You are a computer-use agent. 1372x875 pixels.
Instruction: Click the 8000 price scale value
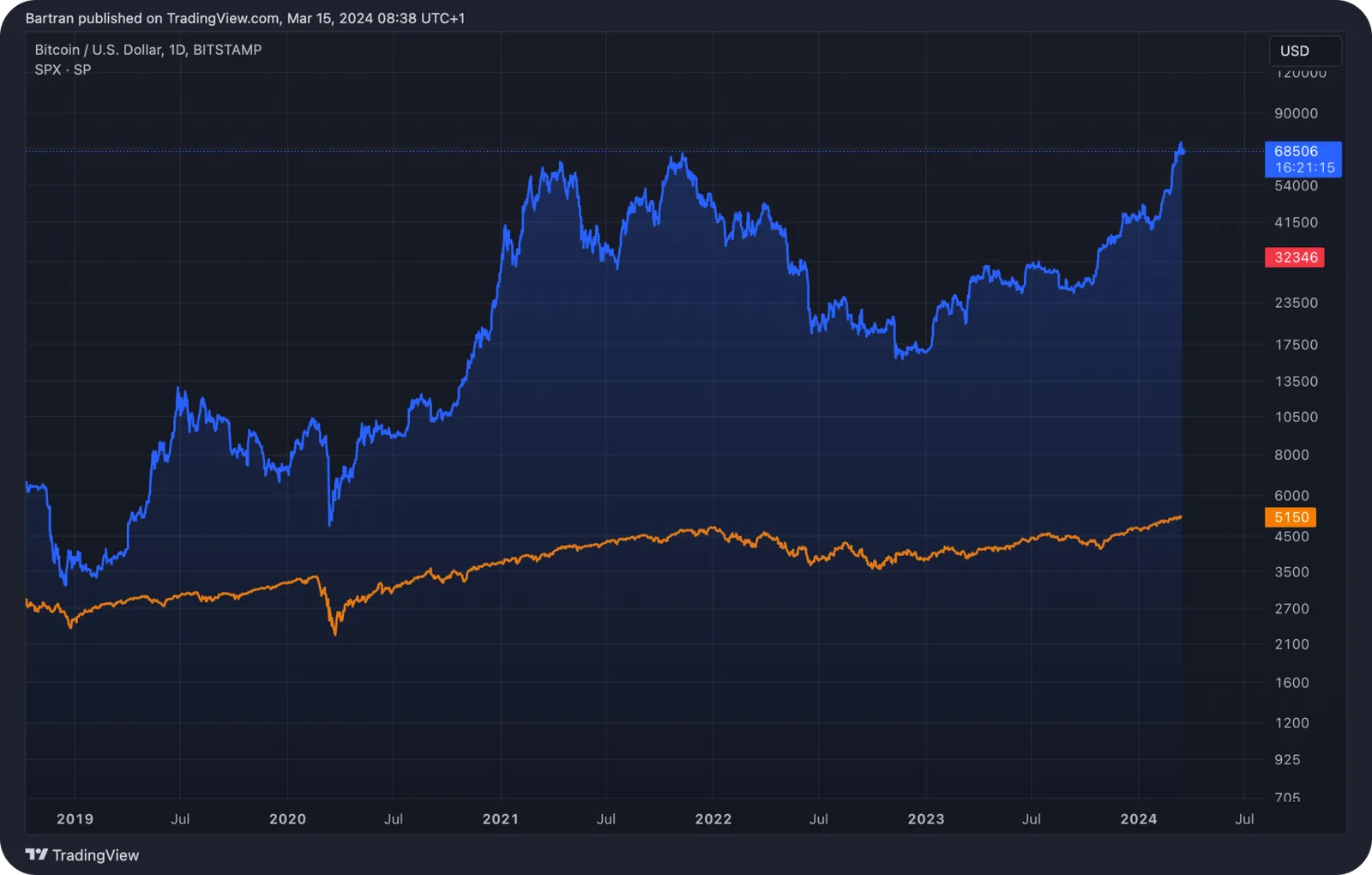1291,456
